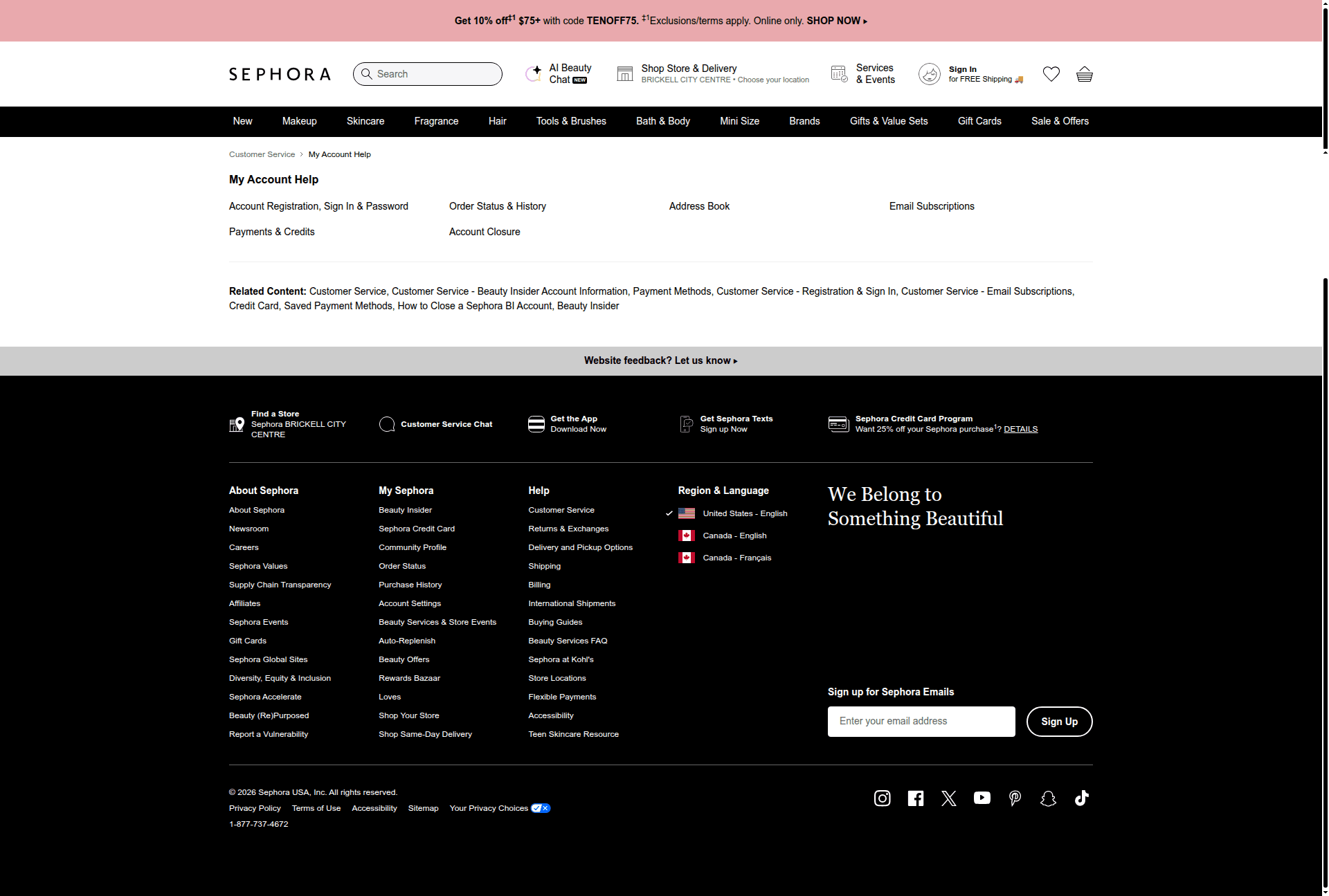Click the store building icon in header
Image resolution: width=1329 pixels, height=896 pixels.
point(625,73)
